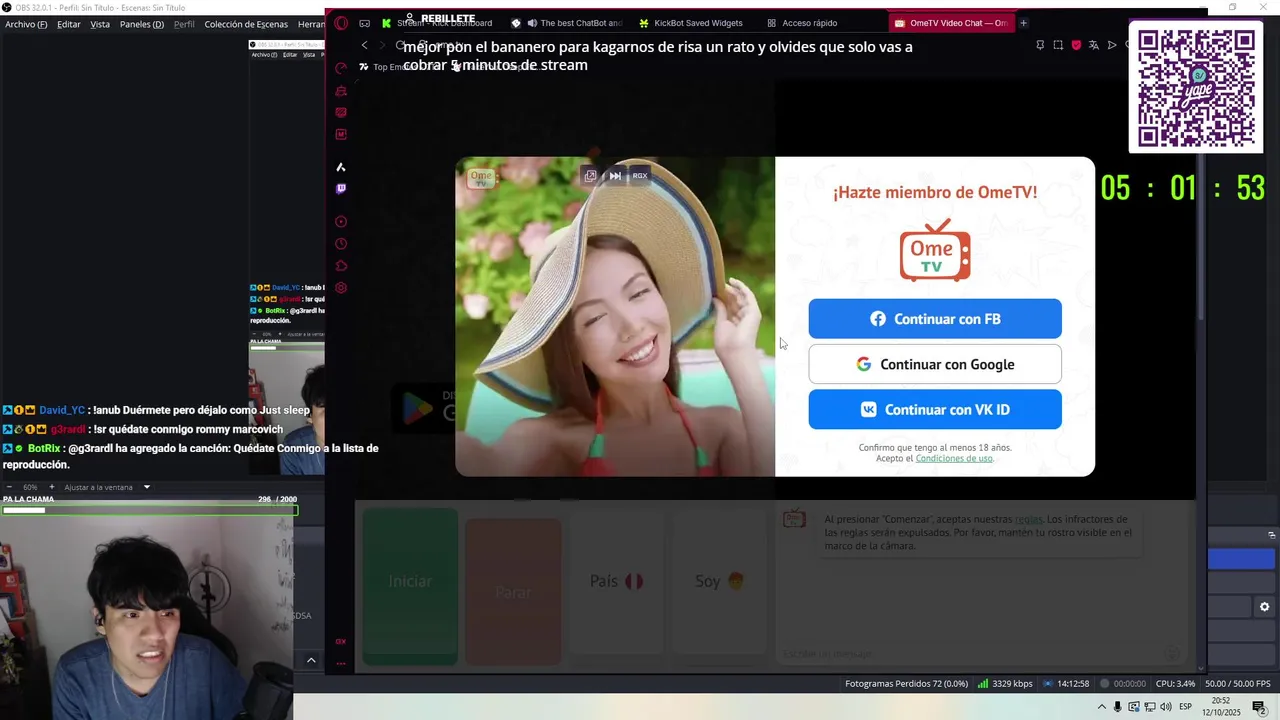The image size is (1280, 720).
Task: Click the pinboard pin icon in address bar
Action: (1040, 45)
